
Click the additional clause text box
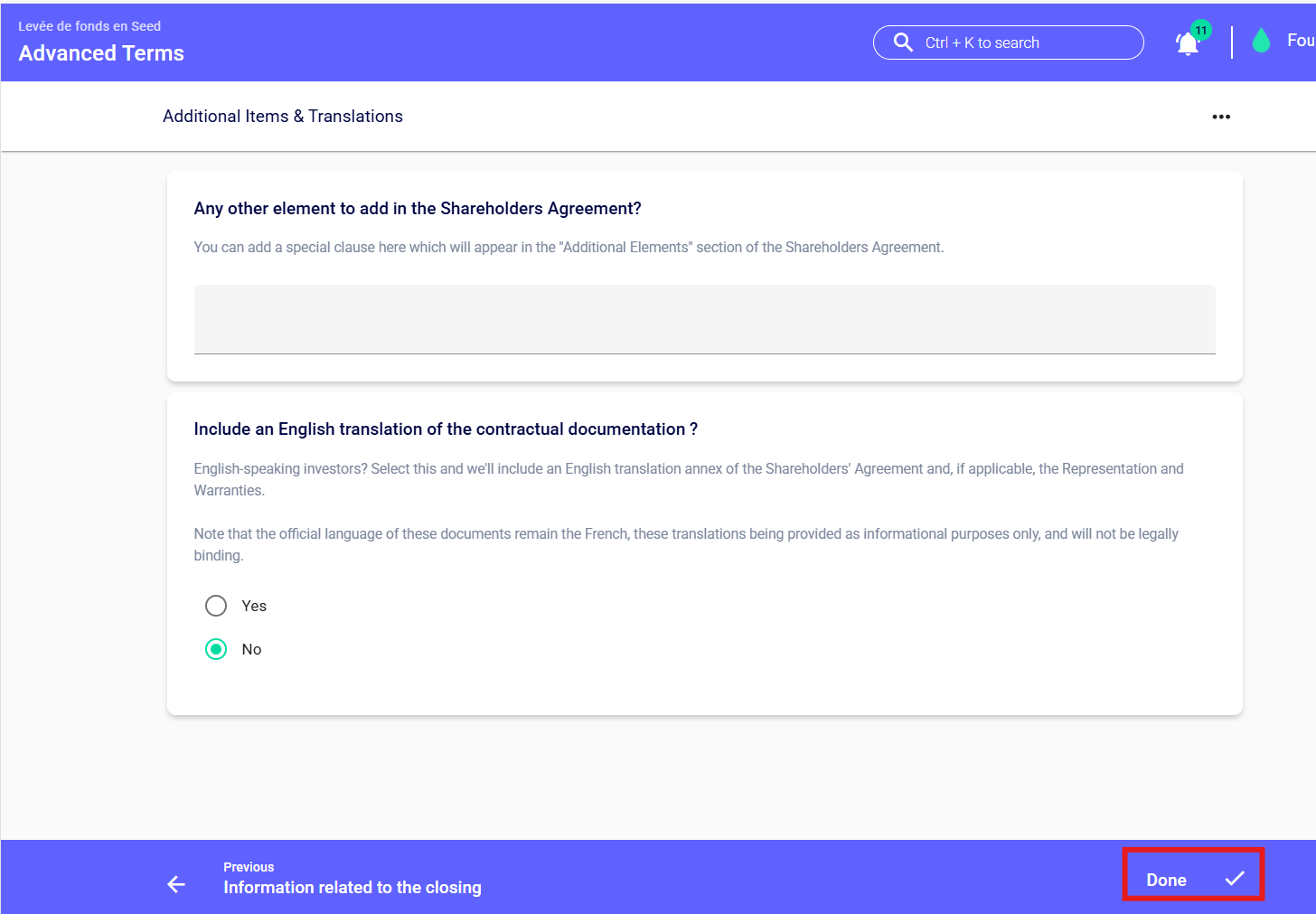pyautogui.click(x=704, y=319)
